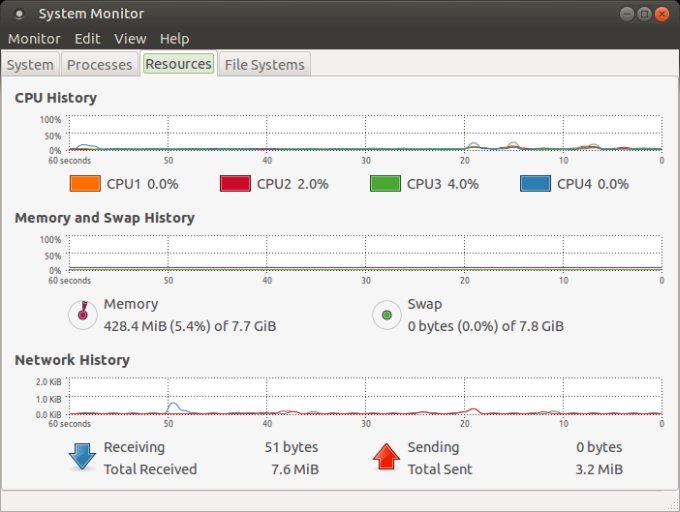
Task: Open the Monitor menu
Action: (x=34, y=39)
